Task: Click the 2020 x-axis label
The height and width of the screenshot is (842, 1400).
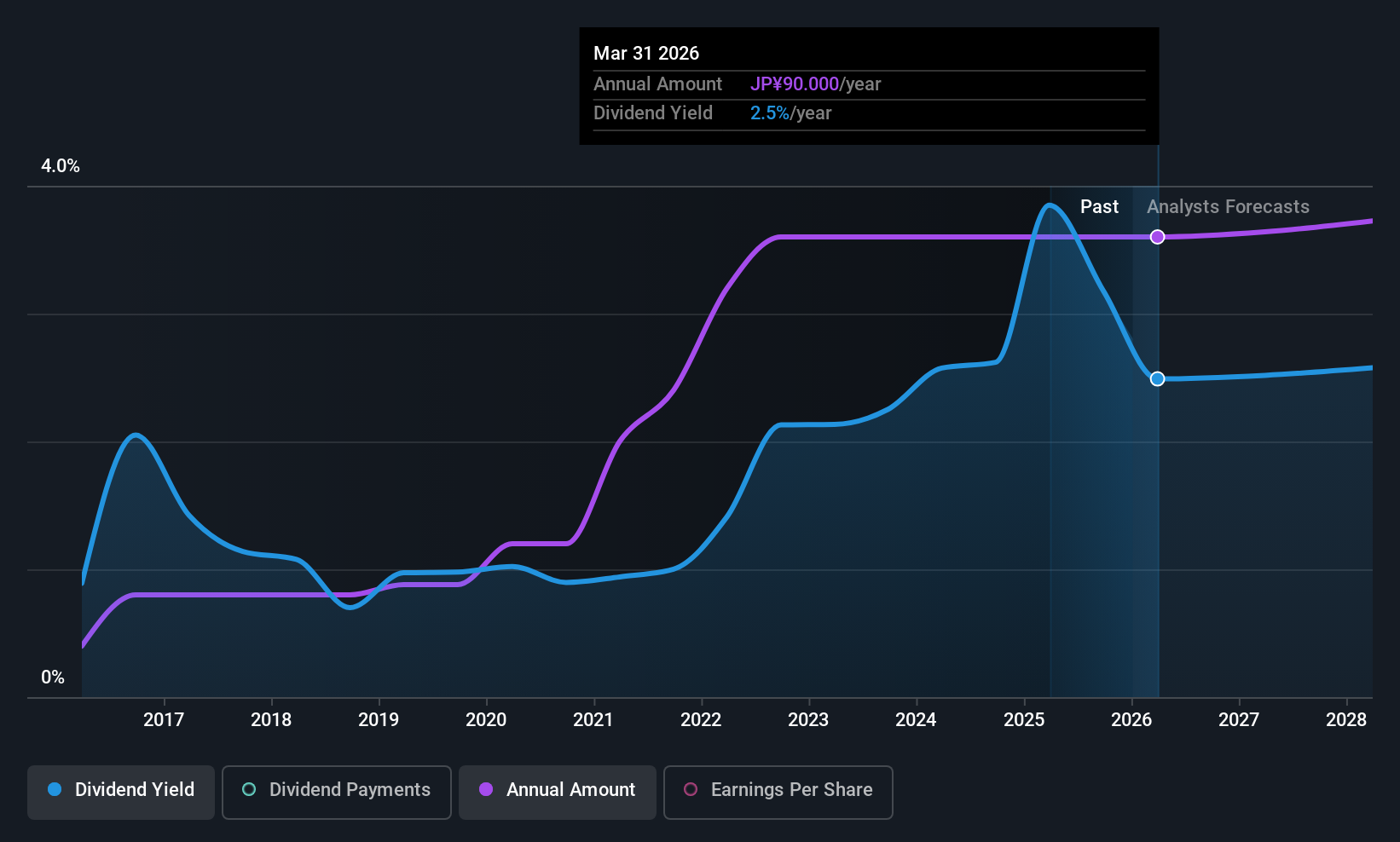Action: (486, 720)
